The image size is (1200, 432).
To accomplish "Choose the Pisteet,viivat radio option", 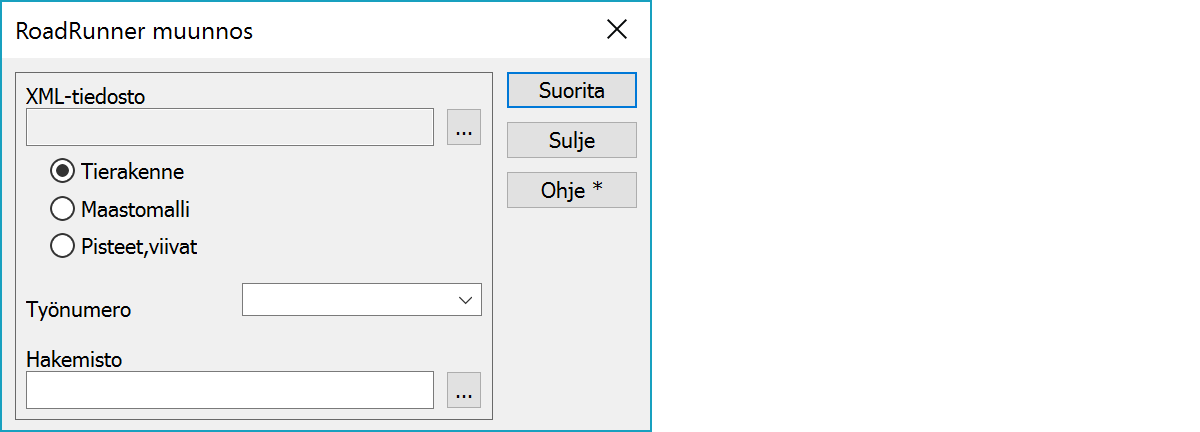I will pos(62,246).
